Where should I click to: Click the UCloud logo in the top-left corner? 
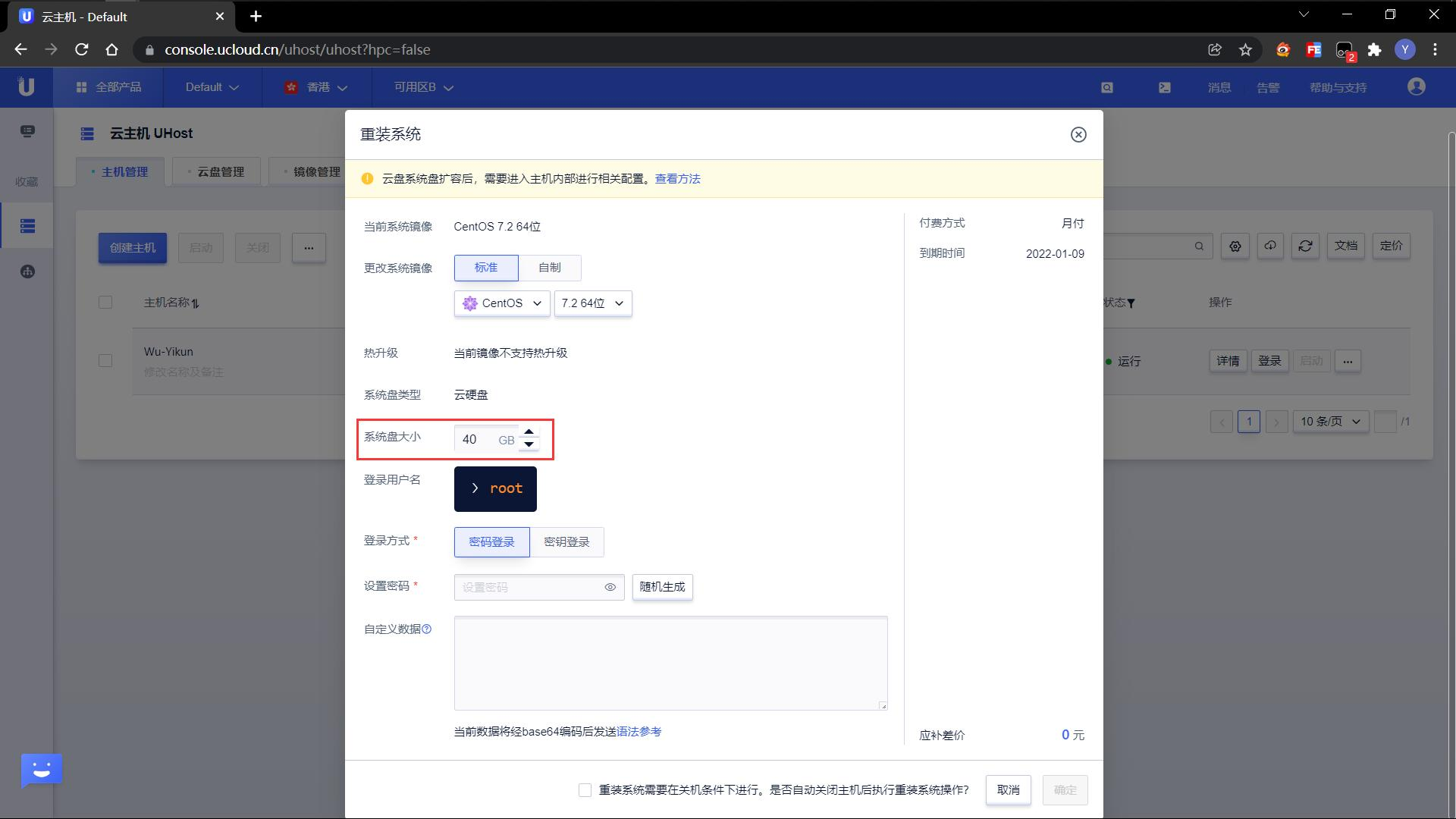point(26,87)
